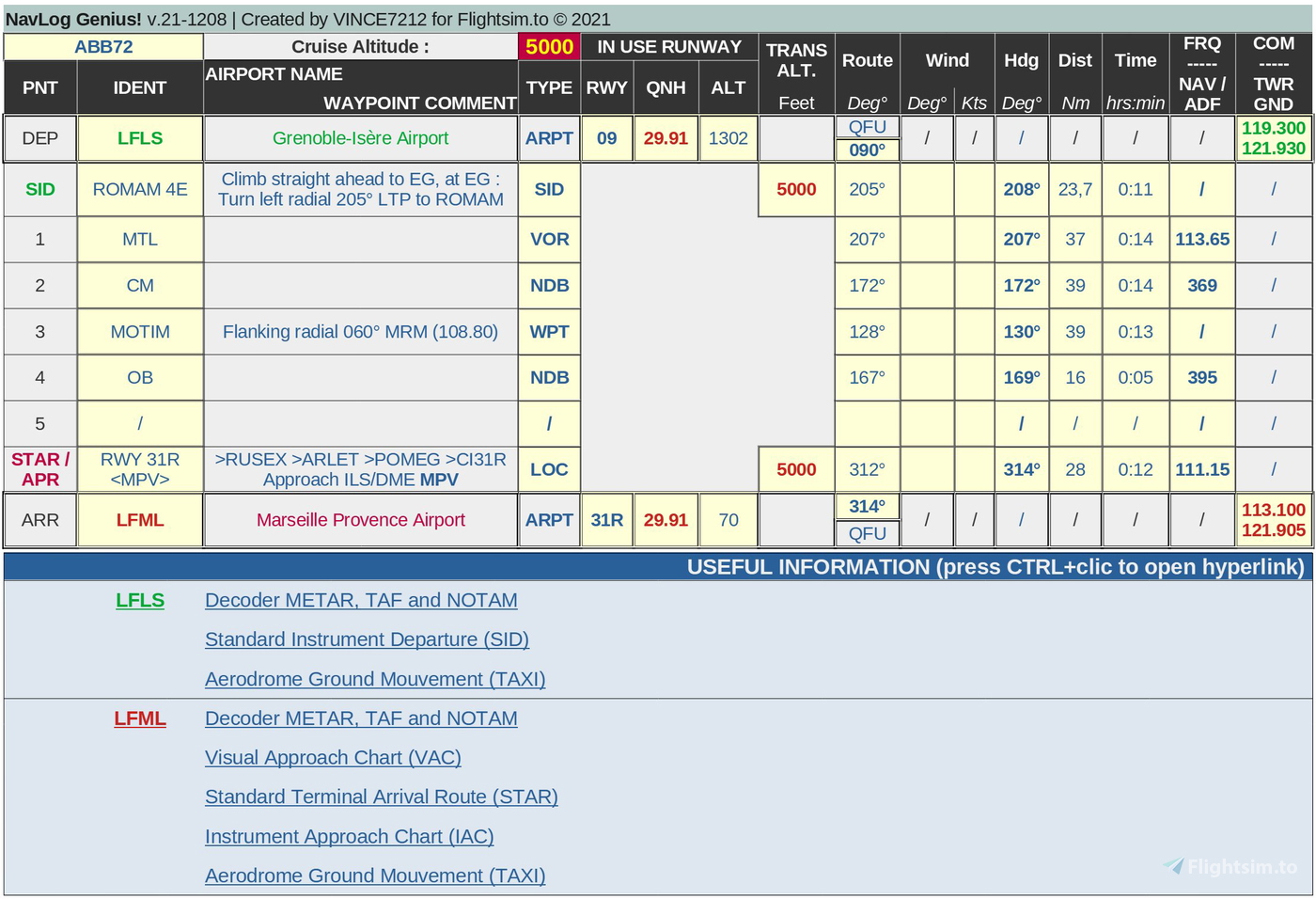This screenshot has width=1316, height=899.
Task: Click the Flightsim.to paper plane watermark
Action: pyautogui.click(x=1174, y=865)
